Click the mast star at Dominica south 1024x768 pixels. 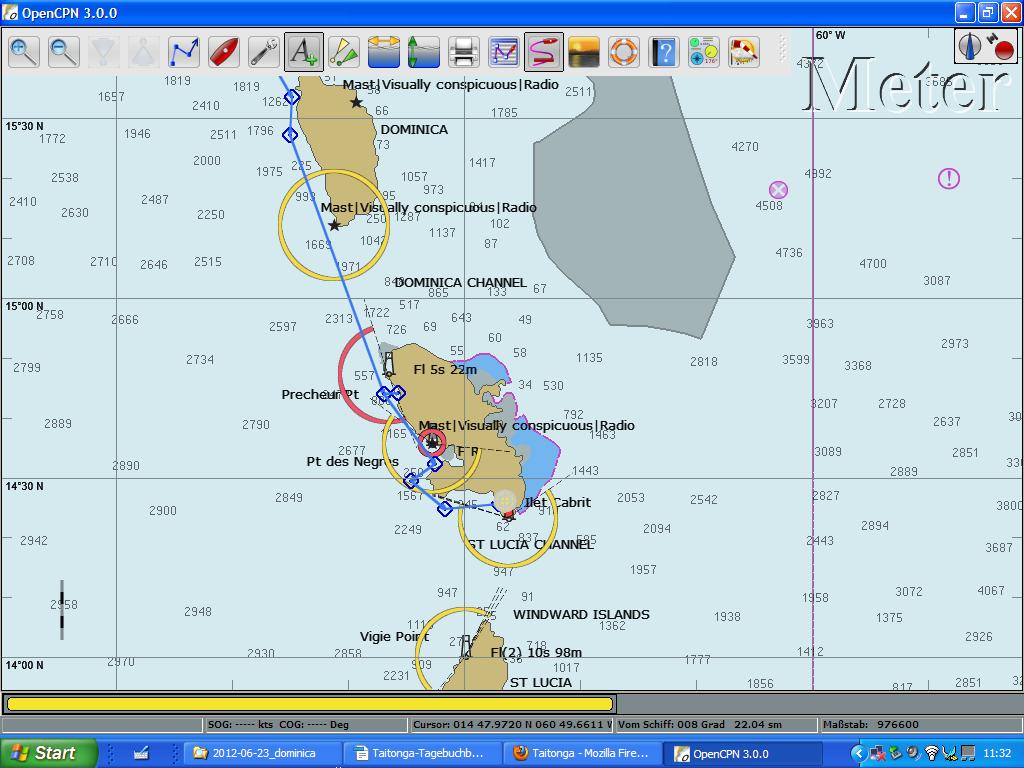coord(334,225)
